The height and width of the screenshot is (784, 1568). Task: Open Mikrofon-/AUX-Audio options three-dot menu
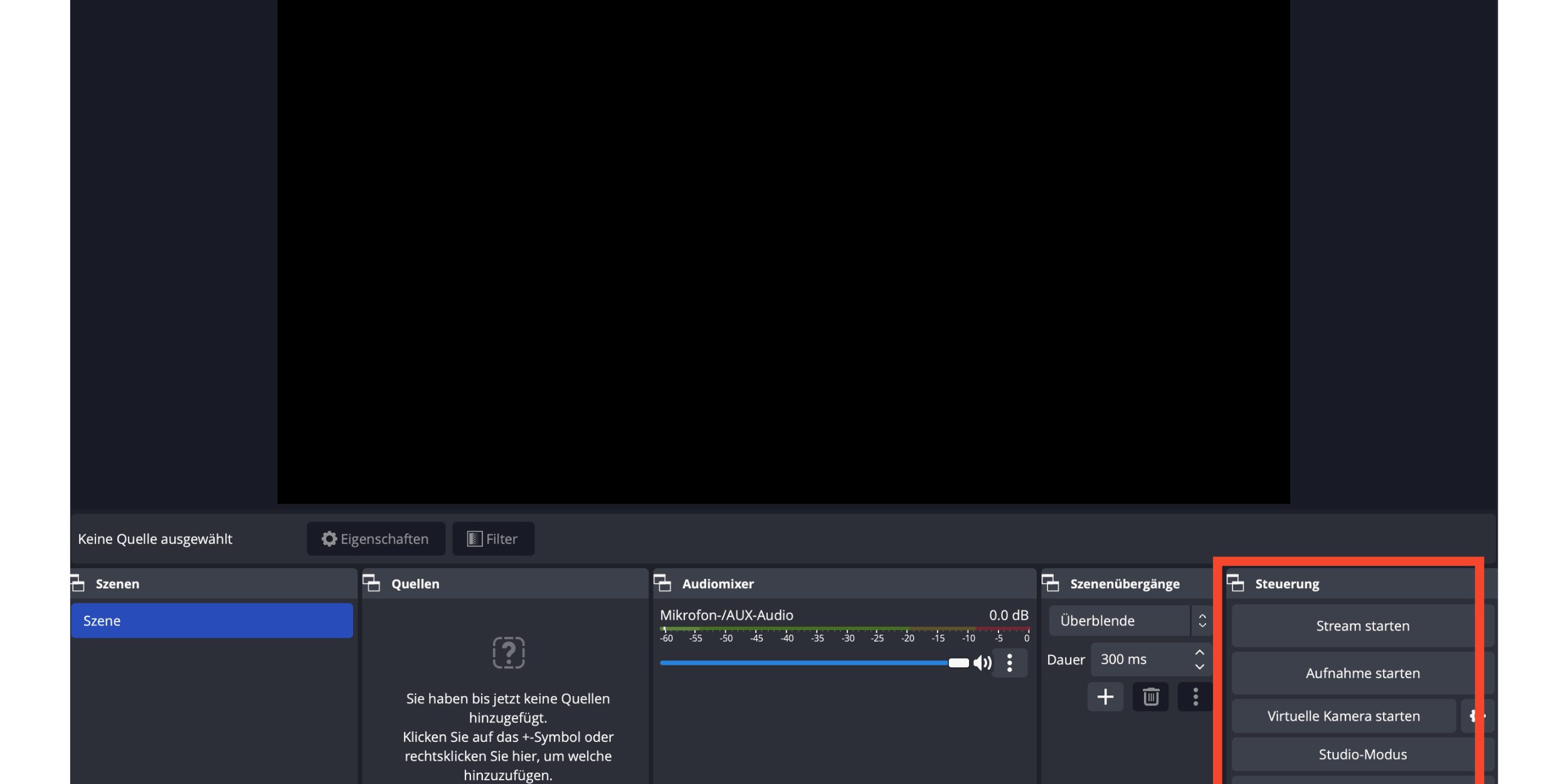point(1010,663)
